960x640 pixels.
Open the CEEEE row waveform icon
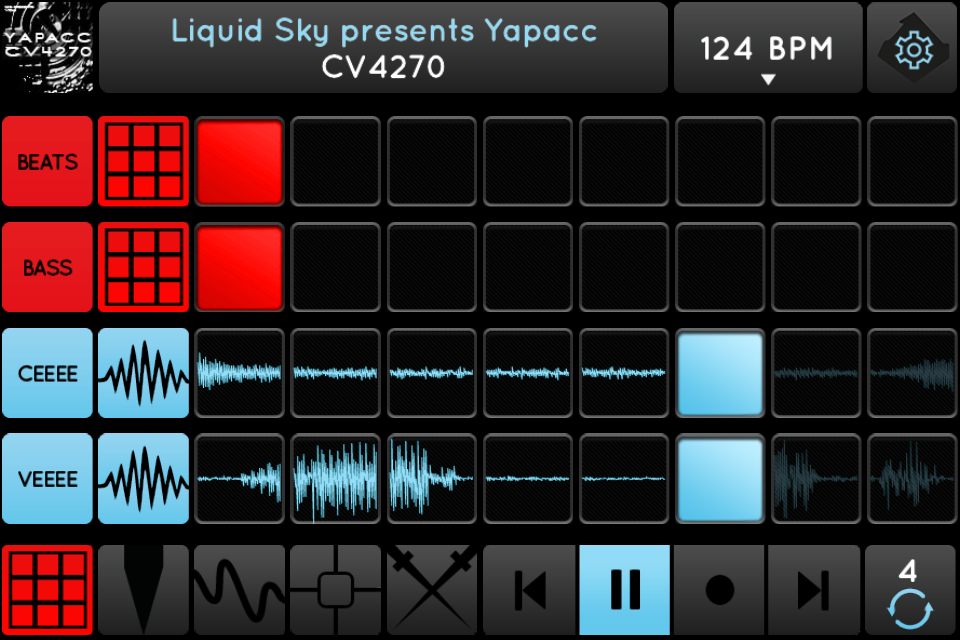[143, 373]
